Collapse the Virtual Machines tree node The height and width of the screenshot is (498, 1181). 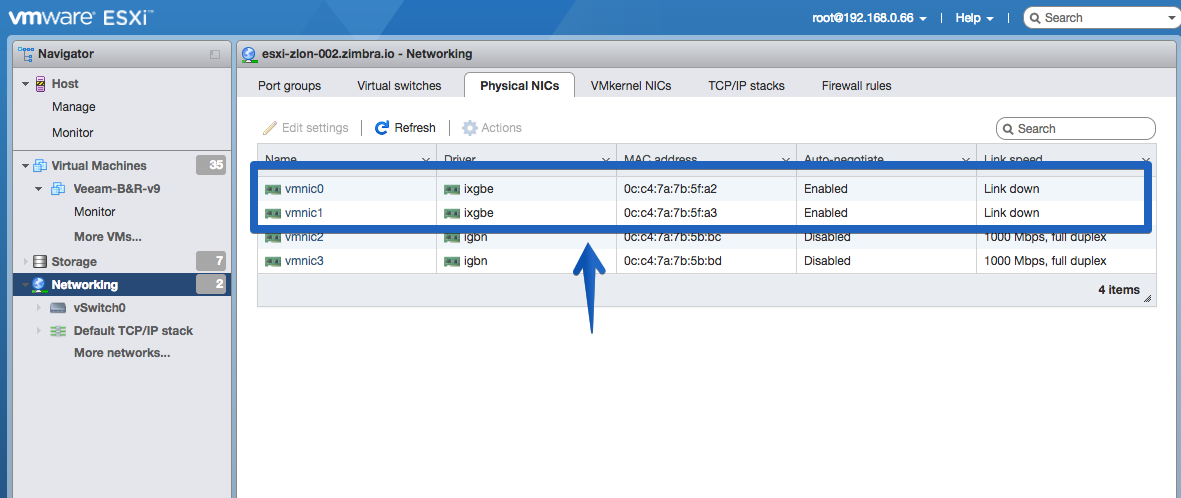point(26,166)
